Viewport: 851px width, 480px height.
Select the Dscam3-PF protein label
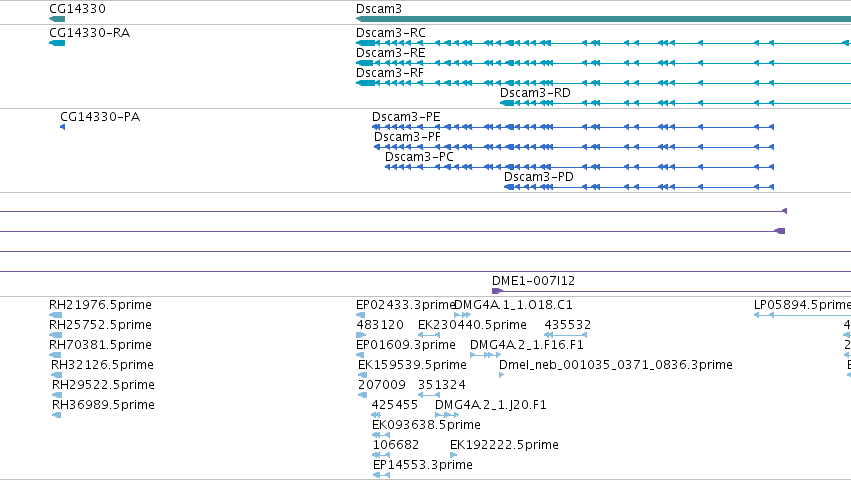coord(407,137)
